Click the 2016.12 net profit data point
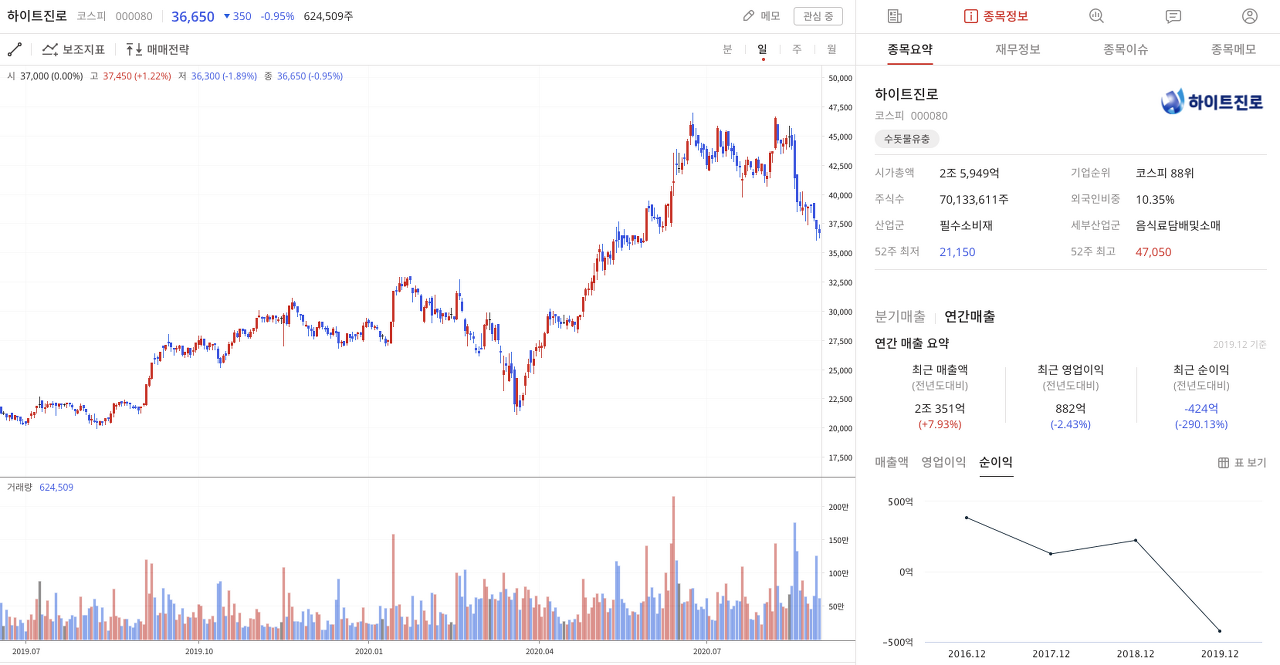Screen dimensions: 1280x665 pyautogui.click(x=966, y=517)
